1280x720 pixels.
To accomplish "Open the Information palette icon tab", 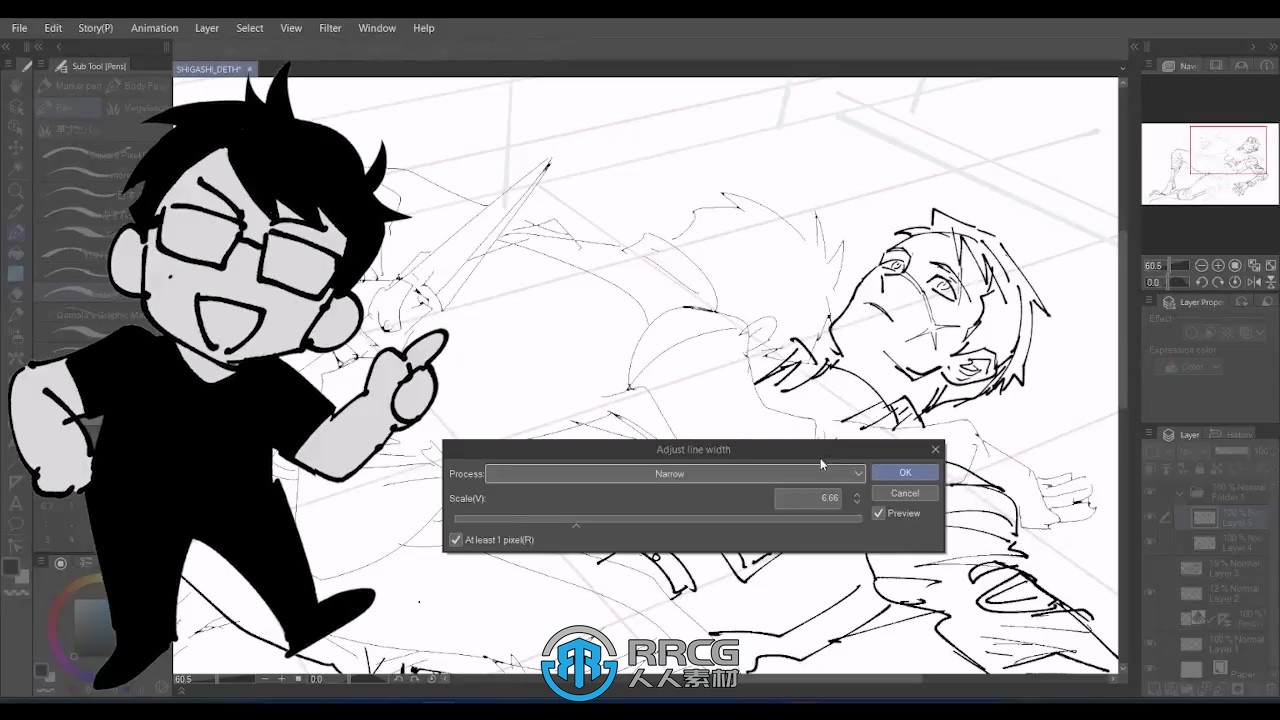I will (x=1266, y=66).
